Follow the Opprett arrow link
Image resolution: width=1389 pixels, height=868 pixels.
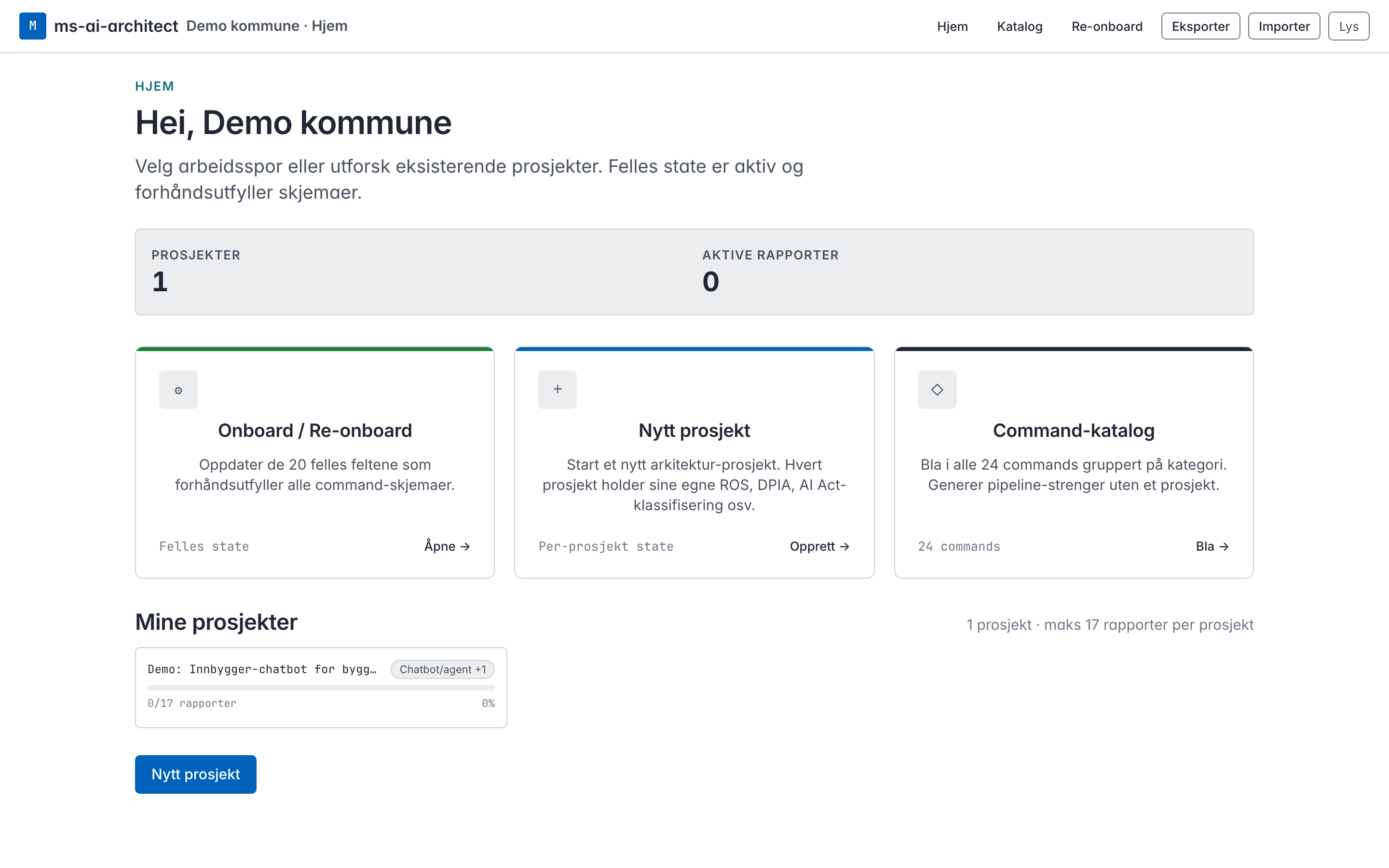(819, 546)
